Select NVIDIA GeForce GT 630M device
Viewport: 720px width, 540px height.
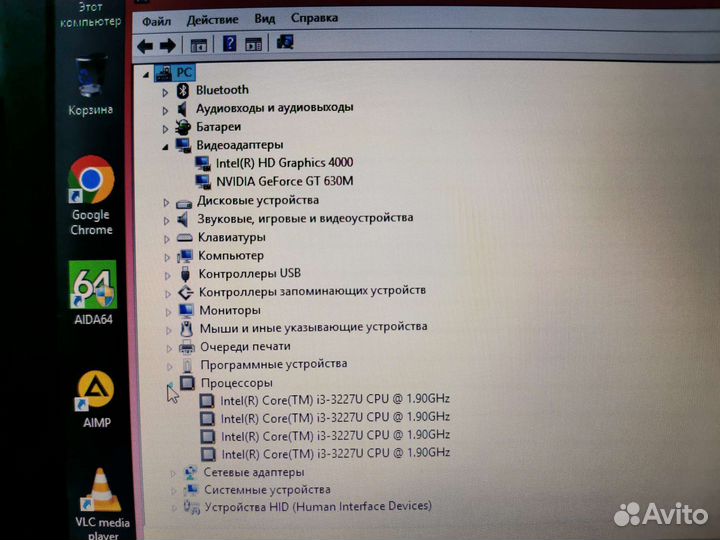tap(285, 181)
